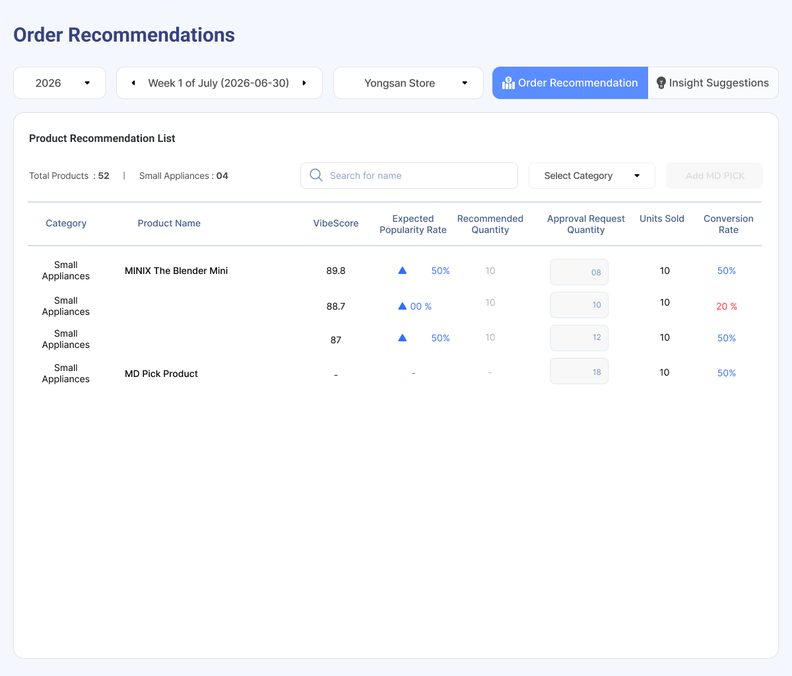Sort by Product Name column header
This screenshot has height=676, width=792.
coord(169,223)
